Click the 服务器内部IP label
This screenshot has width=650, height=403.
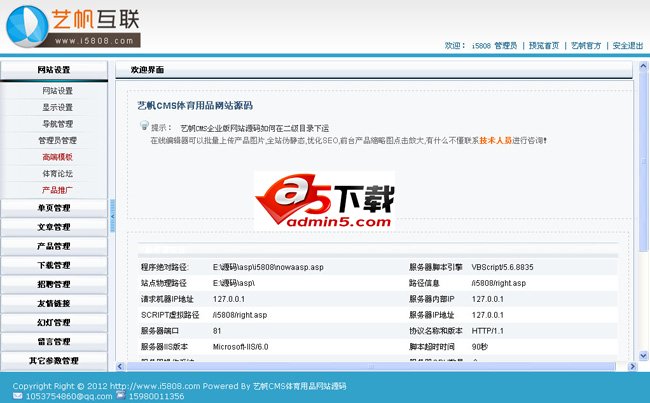tap(432, 299)
